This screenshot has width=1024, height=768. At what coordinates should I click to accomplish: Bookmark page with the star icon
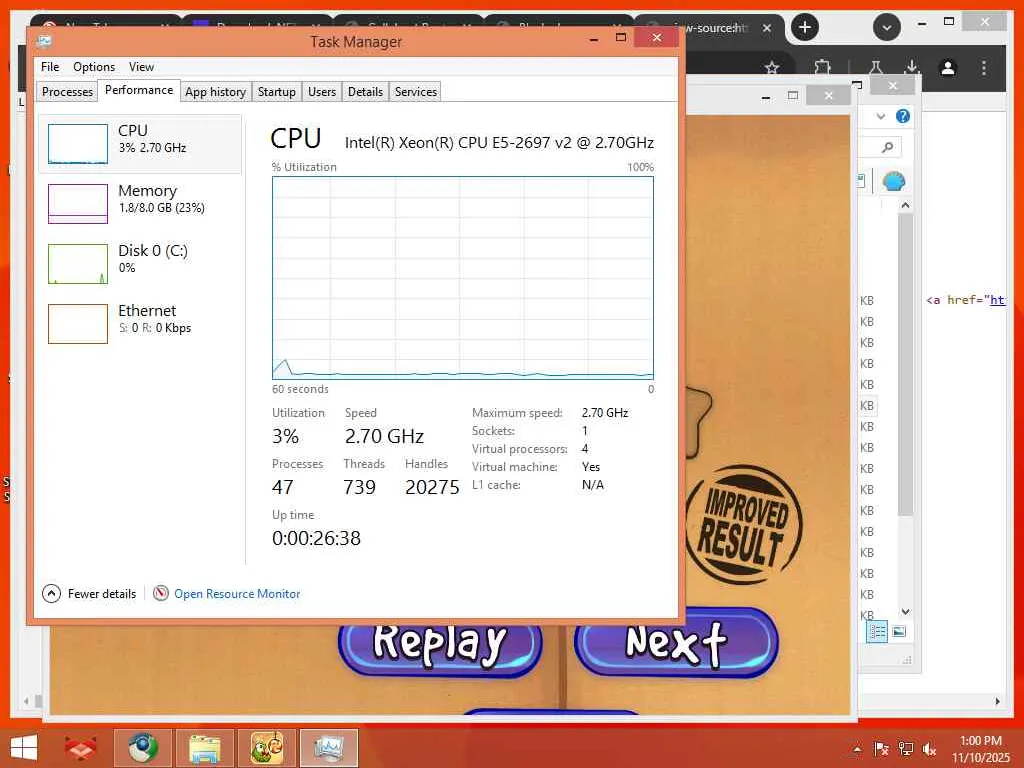click(773, 68)
